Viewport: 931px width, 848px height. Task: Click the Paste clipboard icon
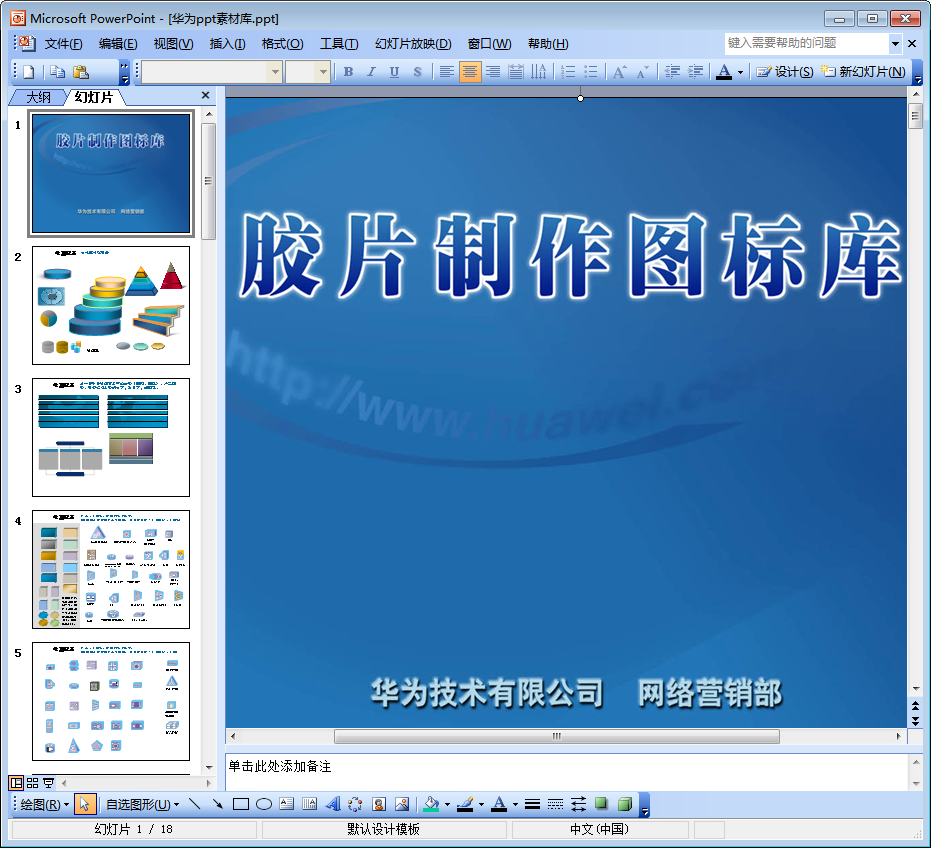[81, 72]
